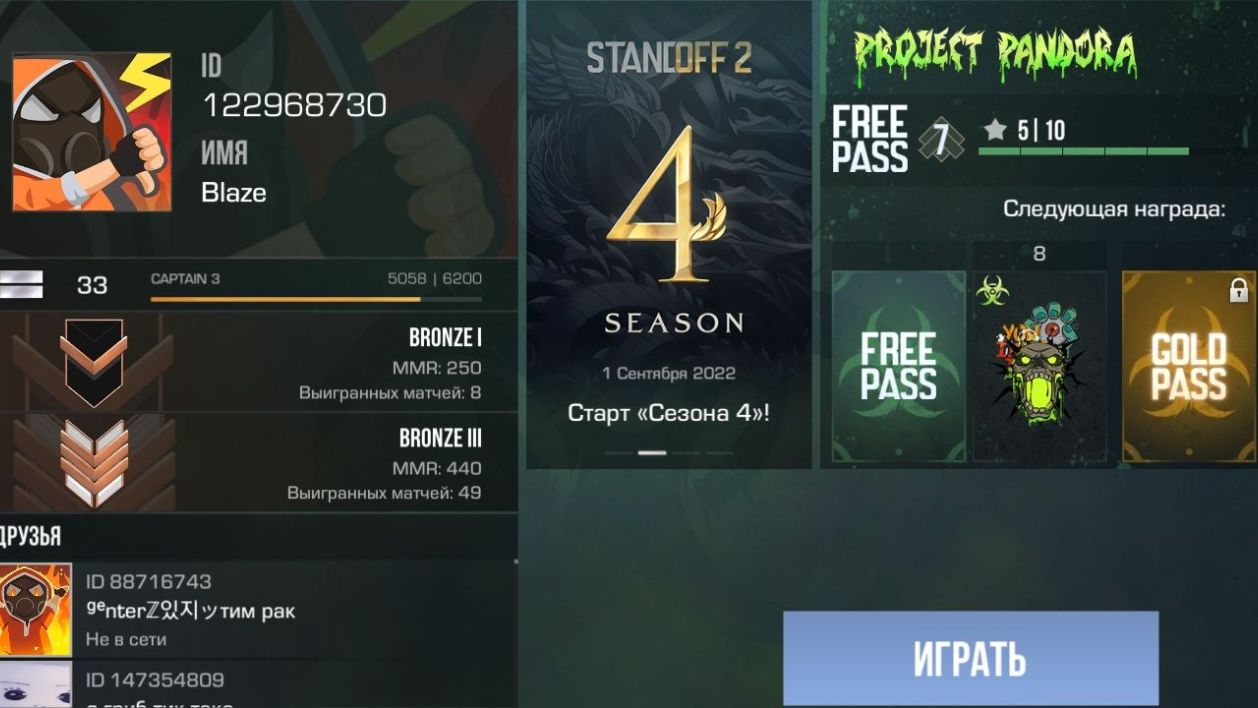Tap the level 7 pass badge icon
1258x708 pixels.
pyautogui.click(x=940, y=141)
